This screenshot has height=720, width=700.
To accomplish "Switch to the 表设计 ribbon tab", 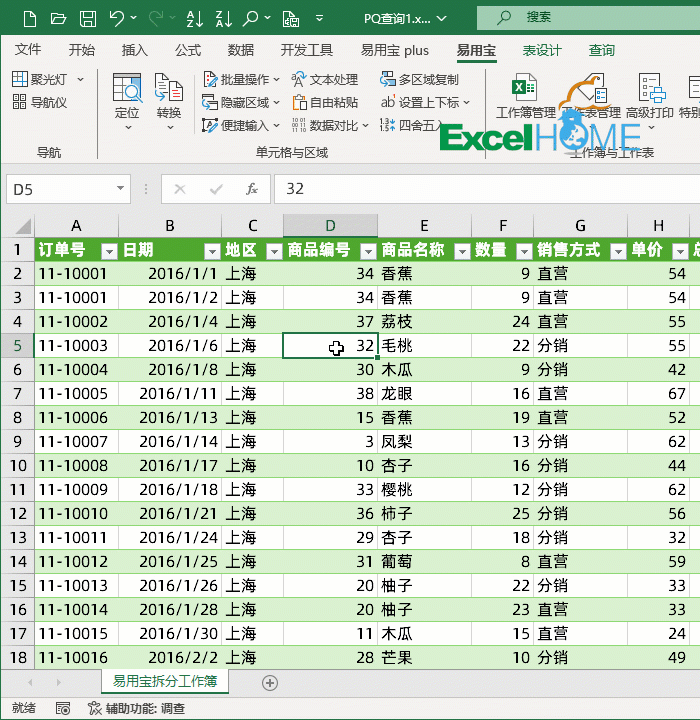I will pos(542,50).
